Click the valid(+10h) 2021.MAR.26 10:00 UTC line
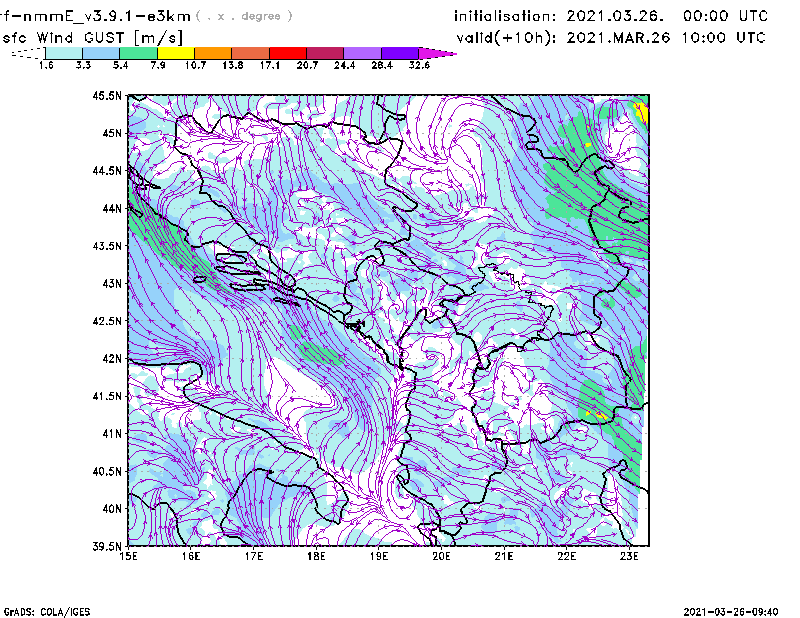 pyautogui.click(x=611, y=38)
